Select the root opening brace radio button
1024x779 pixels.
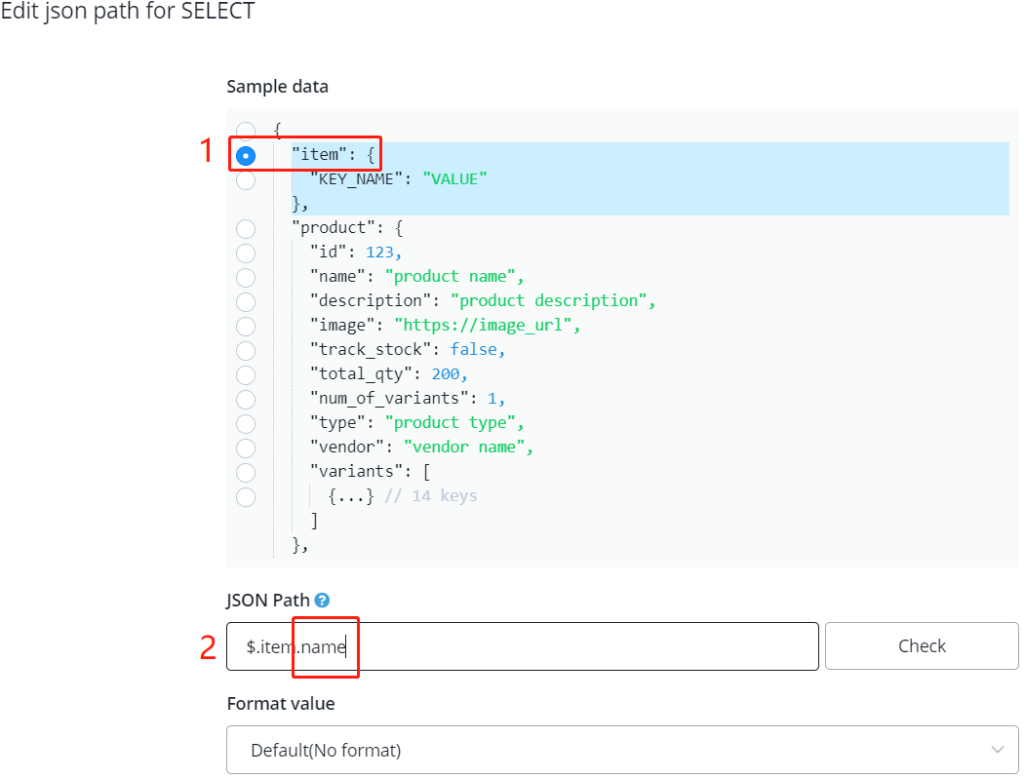(x=246, y=131)
